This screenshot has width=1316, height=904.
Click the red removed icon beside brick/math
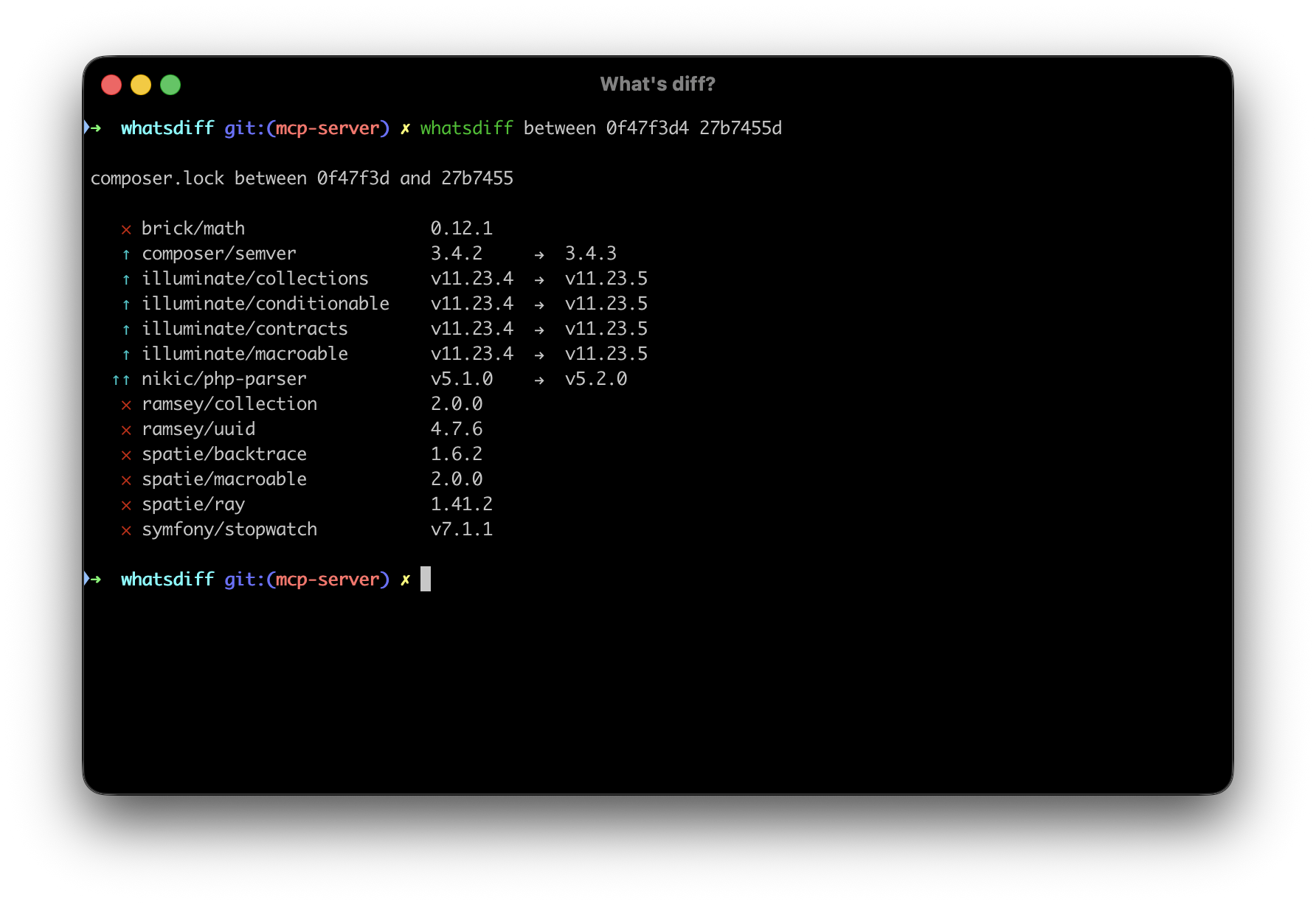(x=126, y=229)
